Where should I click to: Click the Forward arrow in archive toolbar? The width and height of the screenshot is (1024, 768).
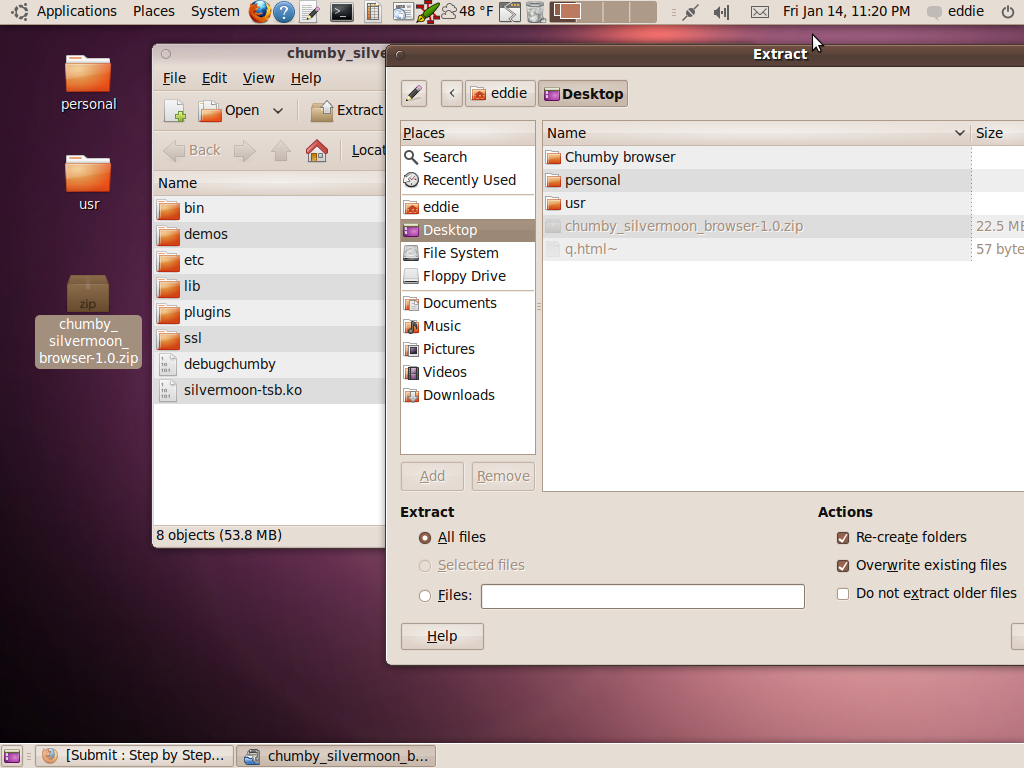tap(244, 150)
